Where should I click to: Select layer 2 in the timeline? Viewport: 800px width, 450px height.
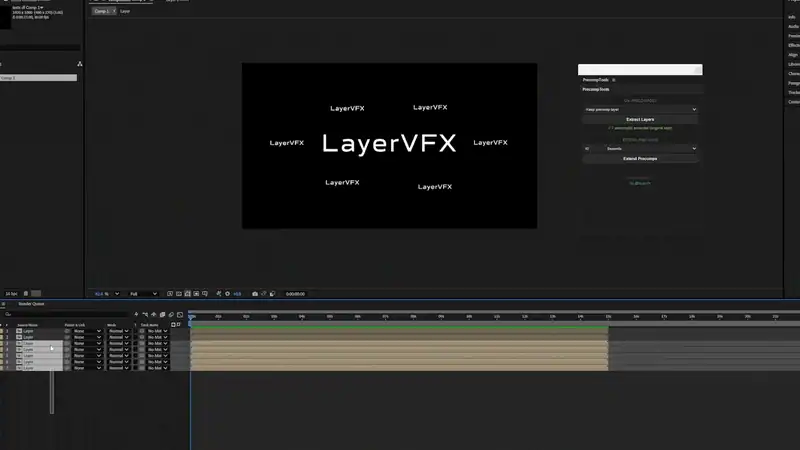tap(28, 337)
